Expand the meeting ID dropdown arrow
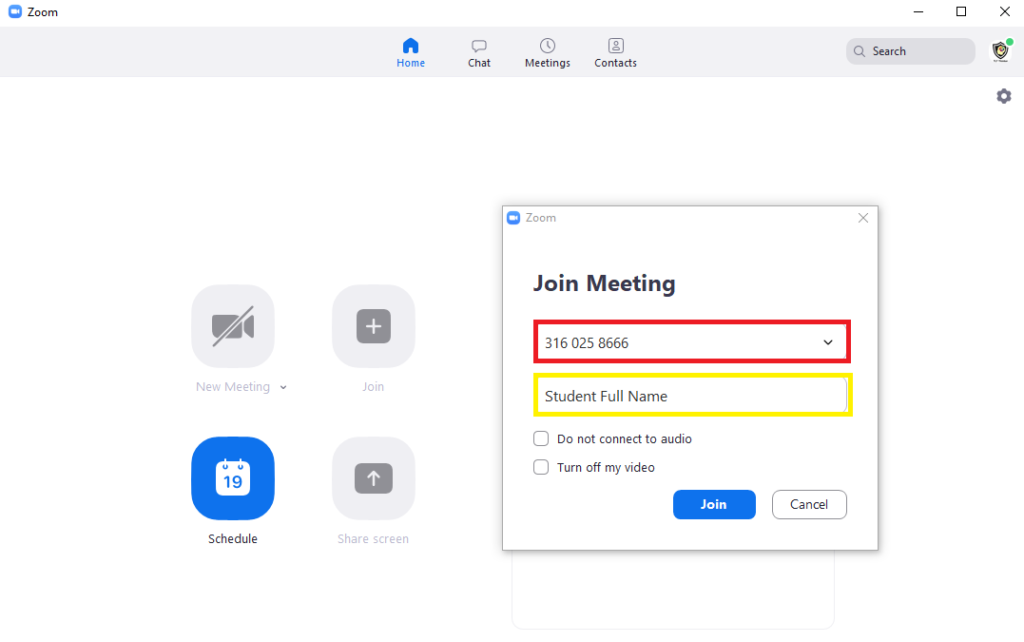Screen dimensions: 1024x642 [x=828, y=343]
